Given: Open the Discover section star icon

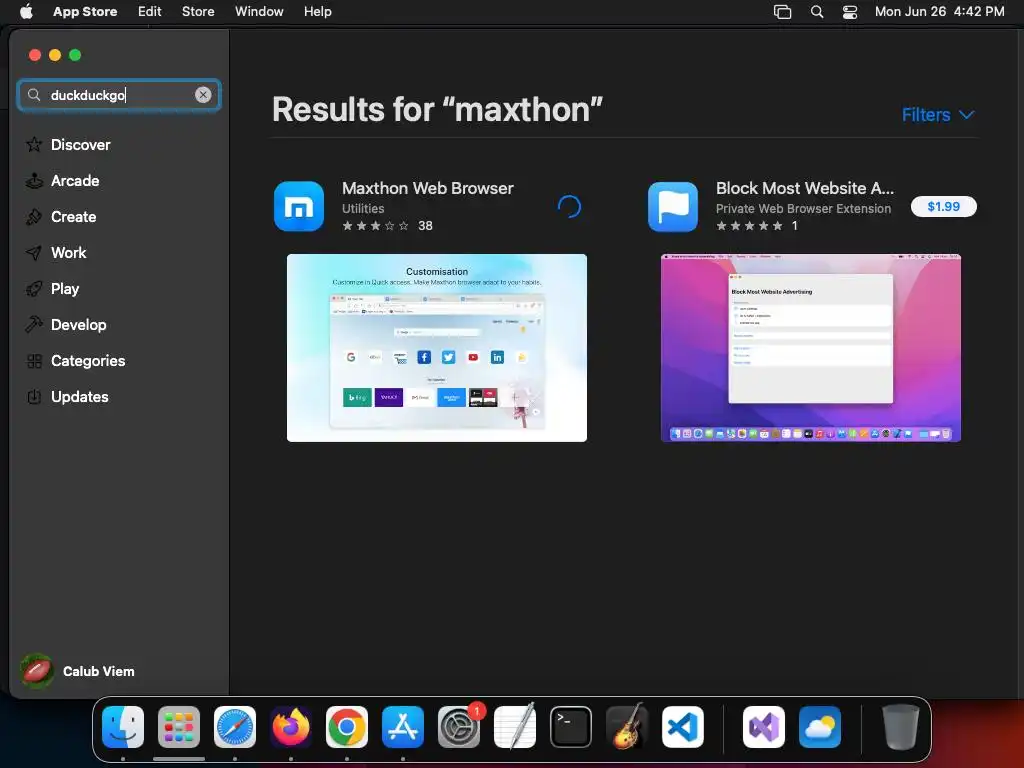Looking at the screenshot, I should point(34,144).
